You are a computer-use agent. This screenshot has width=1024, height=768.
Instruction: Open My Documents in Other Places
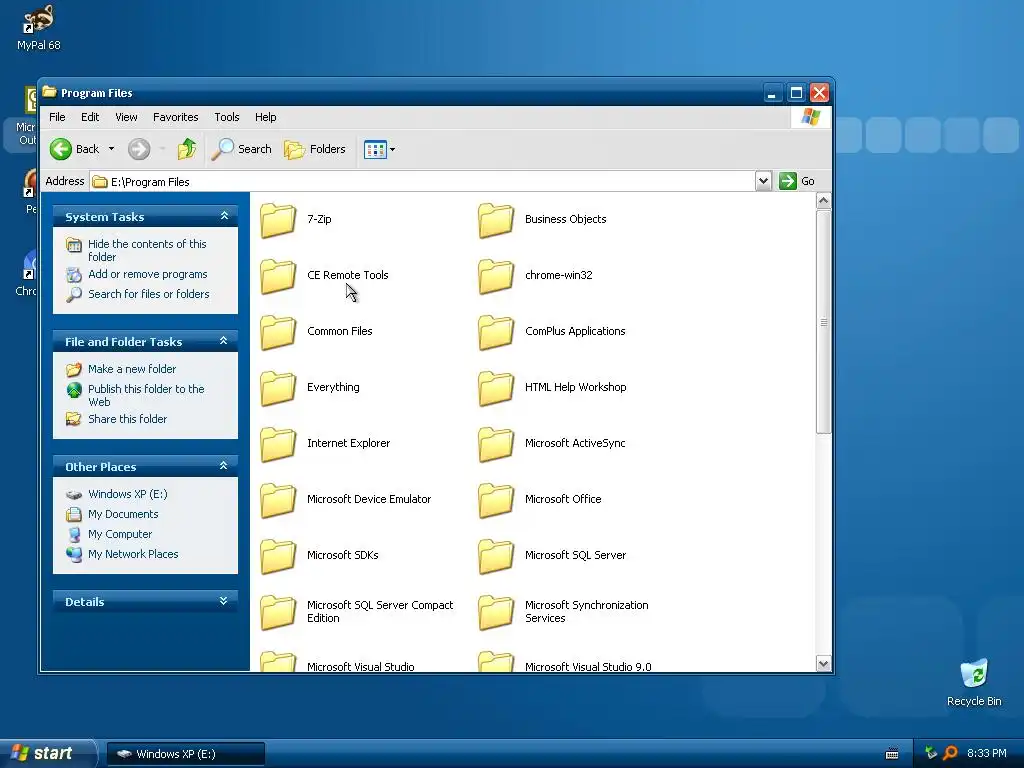click(x=123, y=514)
